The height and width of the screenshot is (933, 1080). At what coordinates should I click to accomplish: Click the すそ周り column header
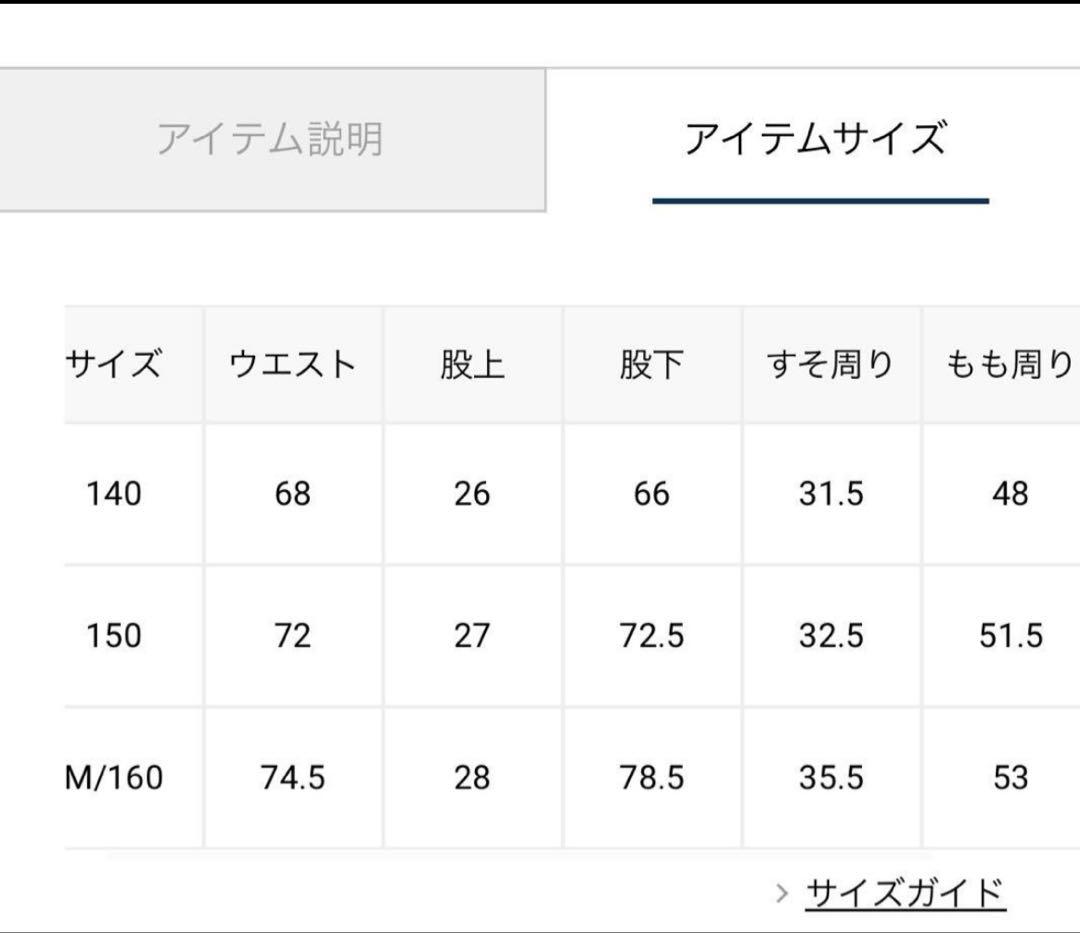pos(830,365)
